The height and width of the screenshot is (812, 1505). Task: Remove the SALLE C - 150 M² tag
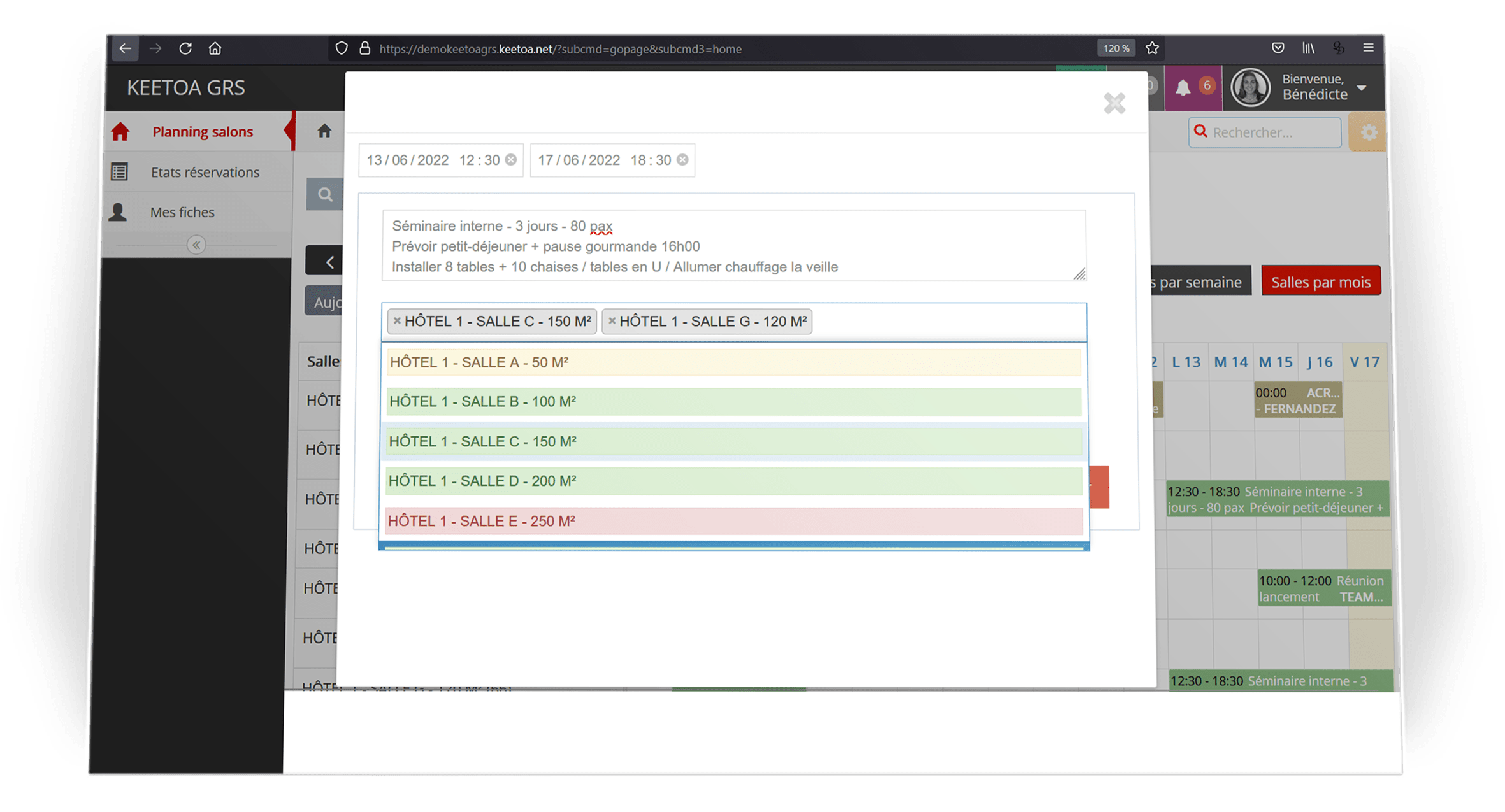click(397, 321)
